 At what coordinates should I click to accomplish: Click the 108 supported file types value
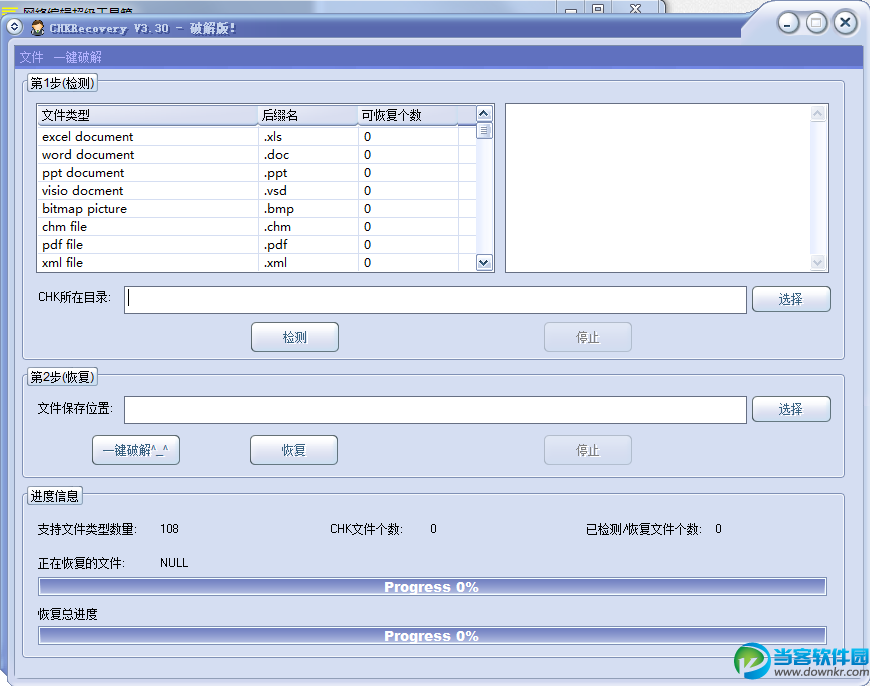[169, 529]
